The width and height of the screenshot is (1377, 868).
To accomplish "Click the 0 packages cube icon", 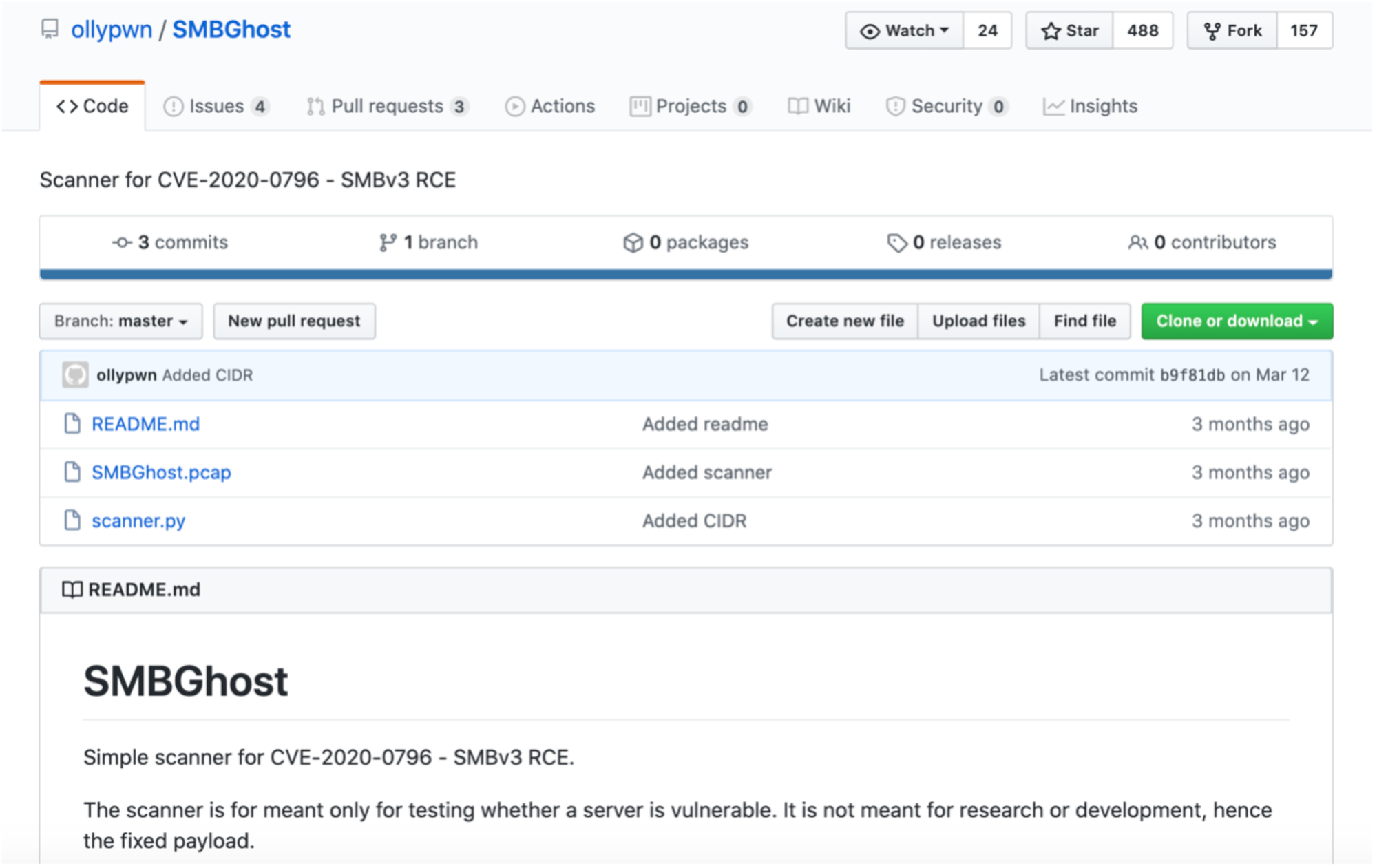I will click(632, 243).
